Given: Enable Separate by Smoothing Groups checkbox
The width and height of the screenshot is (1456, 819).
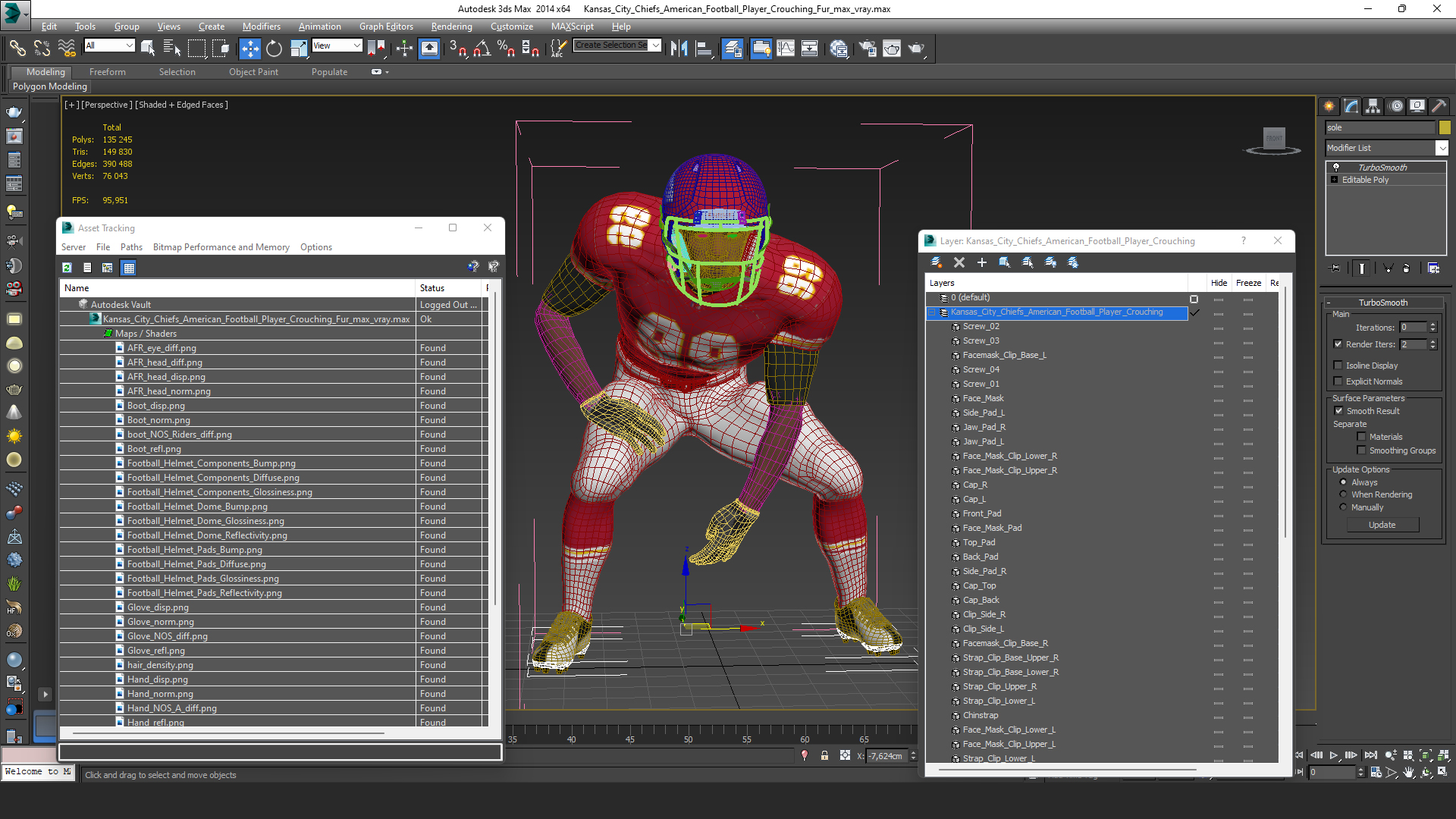Looking at the screenshot, I should pyautogui.click(x=1361, y=450).
